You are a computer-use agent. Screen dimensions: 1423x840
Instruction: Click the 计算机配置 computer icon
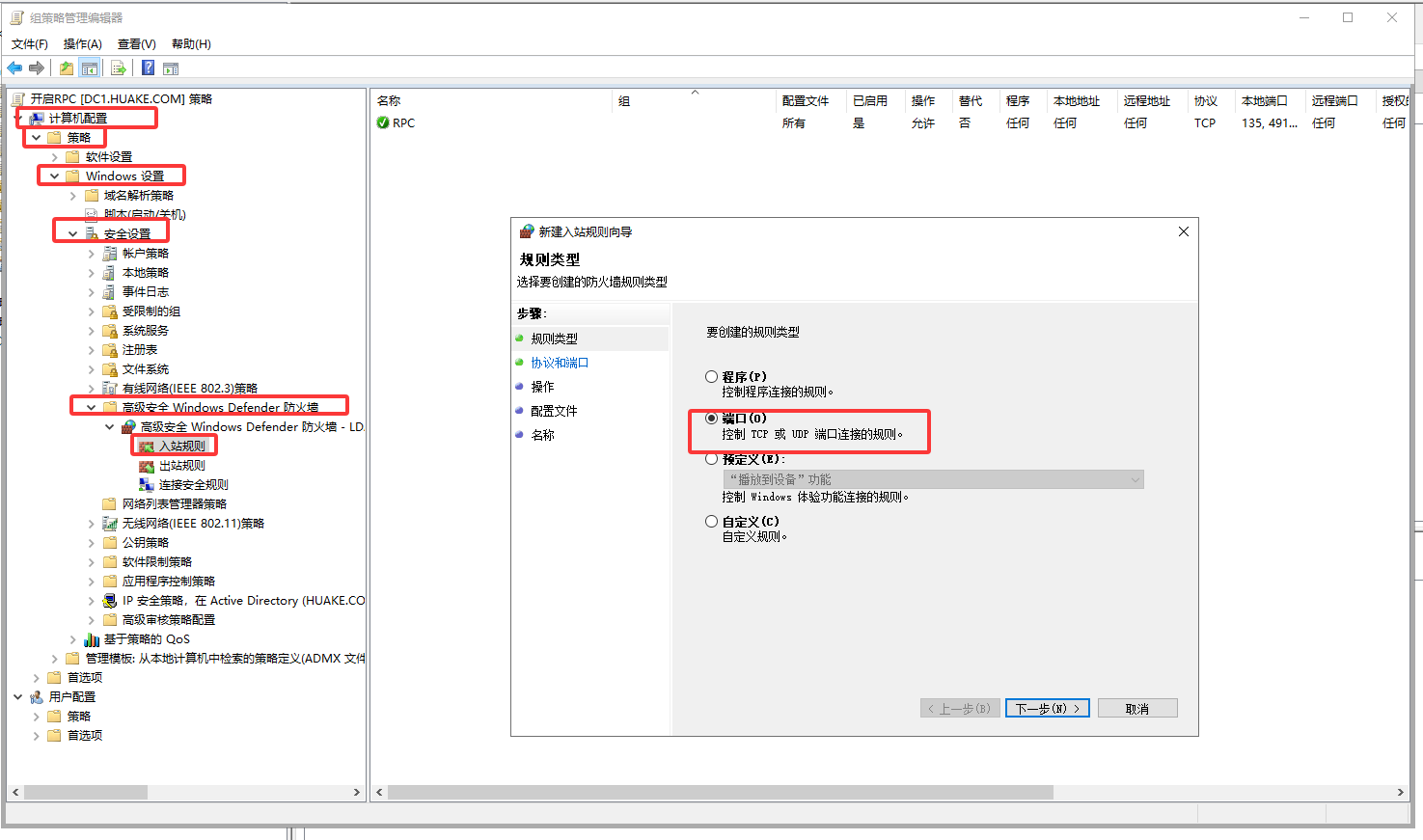37,119
